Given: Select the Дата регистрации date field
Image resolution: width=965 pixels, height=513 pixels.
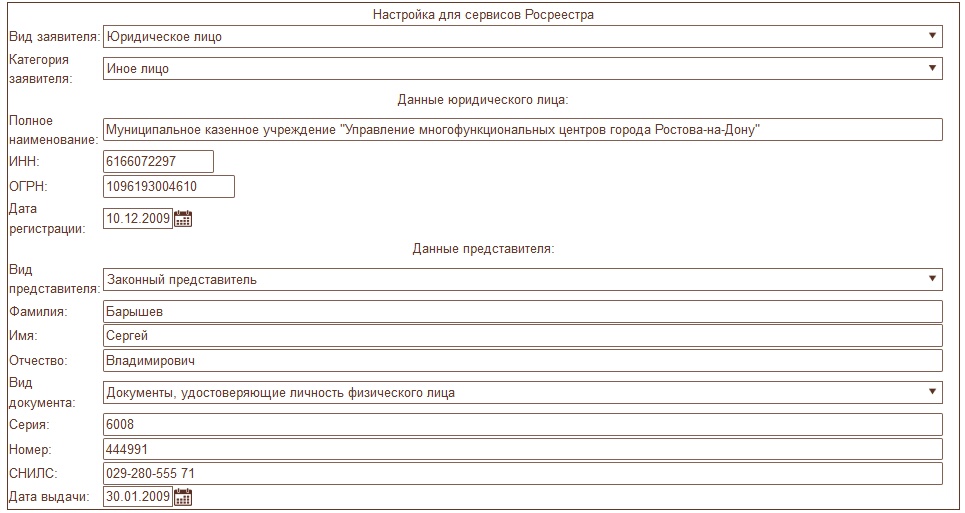Looking at the screenshot, I should click(x=138, y=219).
